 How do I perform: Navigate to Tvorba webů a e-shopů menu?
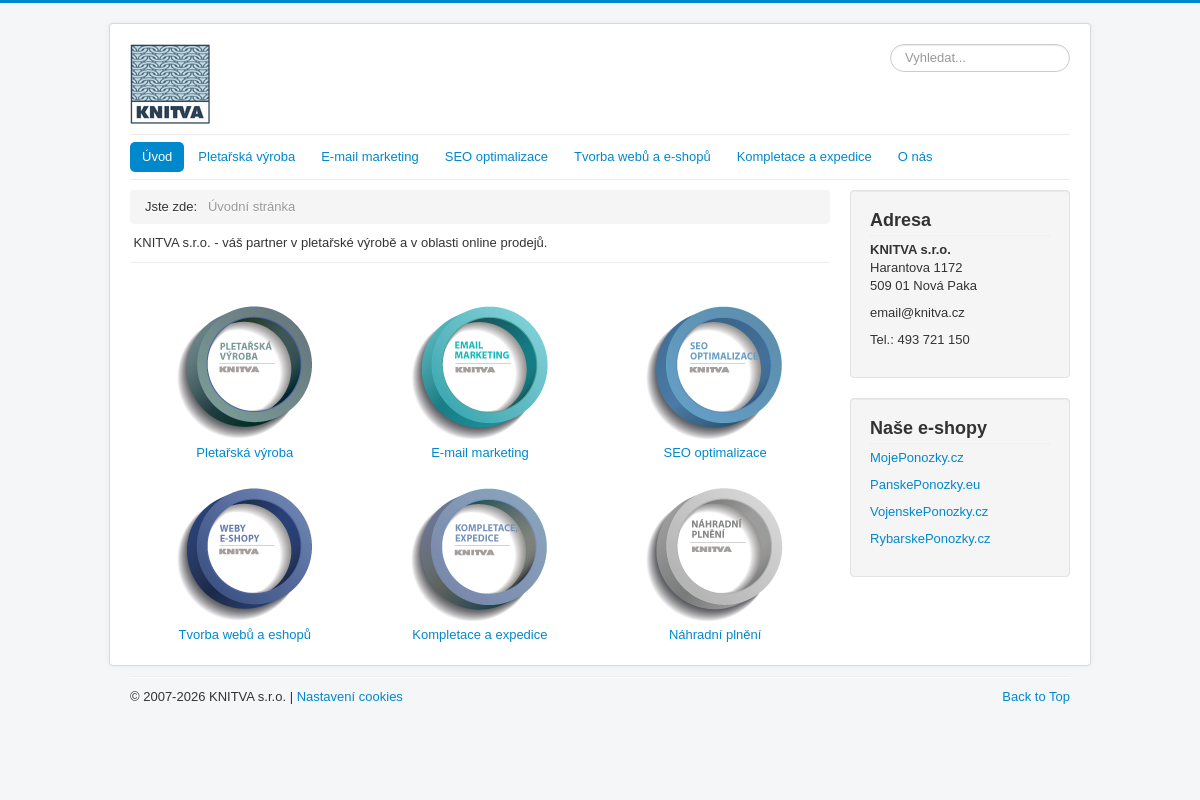(642, 157)
